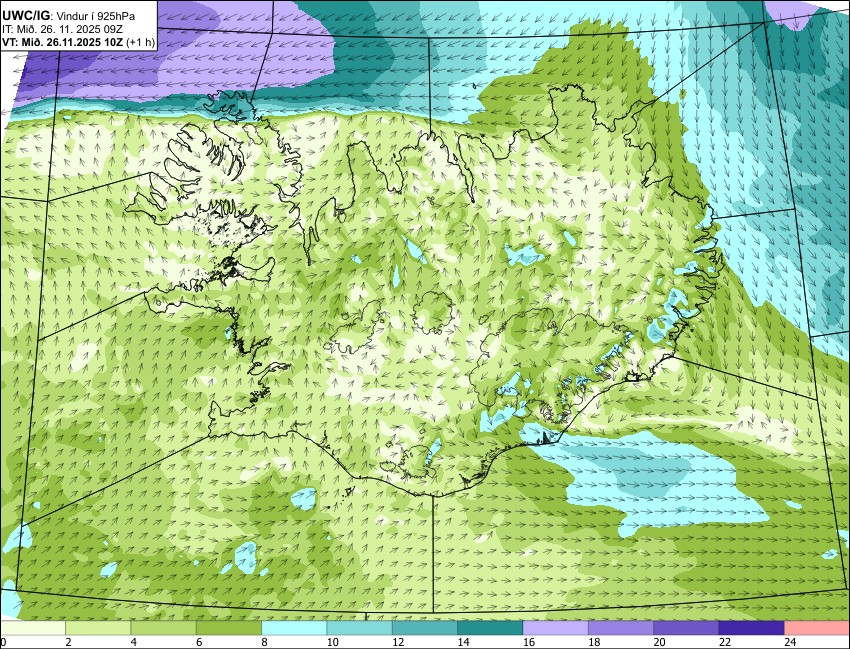Click the violet 20–22 legend swatch
The height and width of the screenshot is (649, 850).
[x=686, y=628]
